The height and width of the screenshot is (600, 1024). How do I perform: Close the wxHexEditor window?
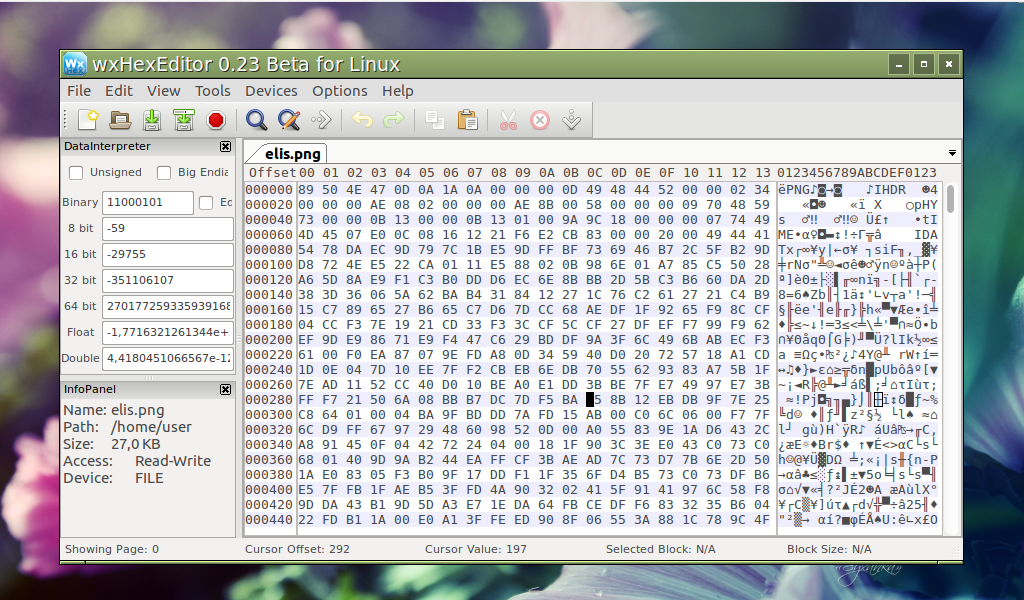coord(949,64)
